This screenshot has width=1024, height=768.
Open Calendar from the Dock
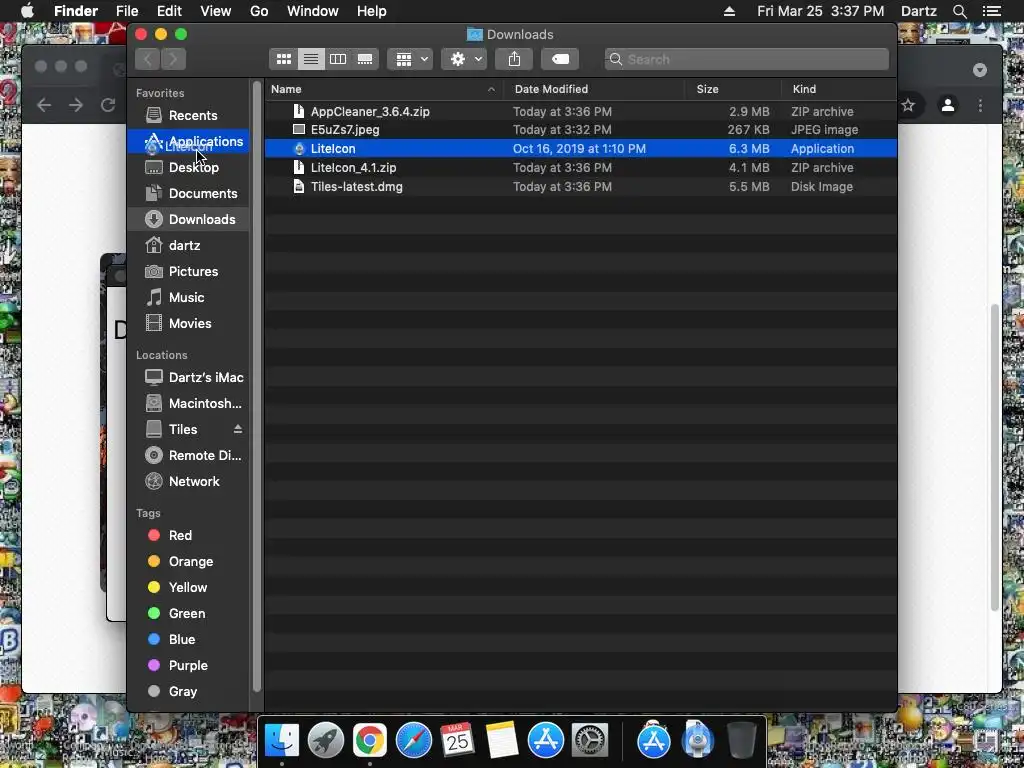(457, 741)
